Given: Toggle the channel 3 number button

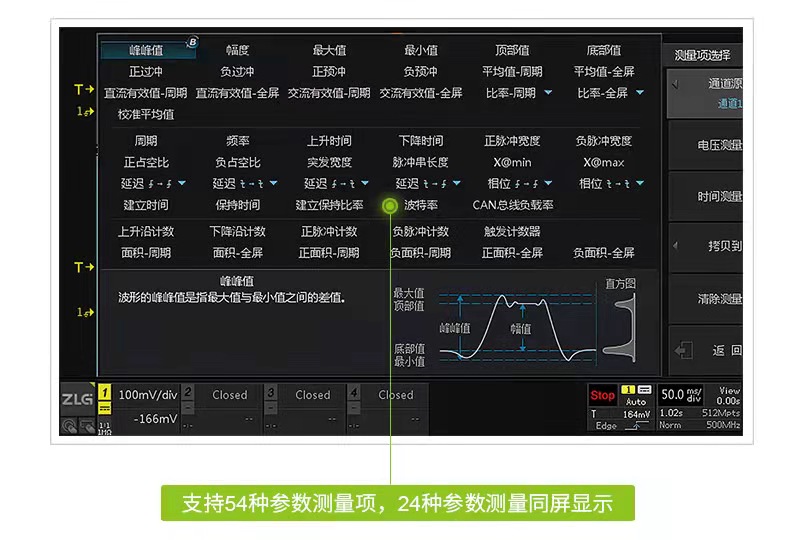Looking at the screenshot, I should click(x=271, y=392).
